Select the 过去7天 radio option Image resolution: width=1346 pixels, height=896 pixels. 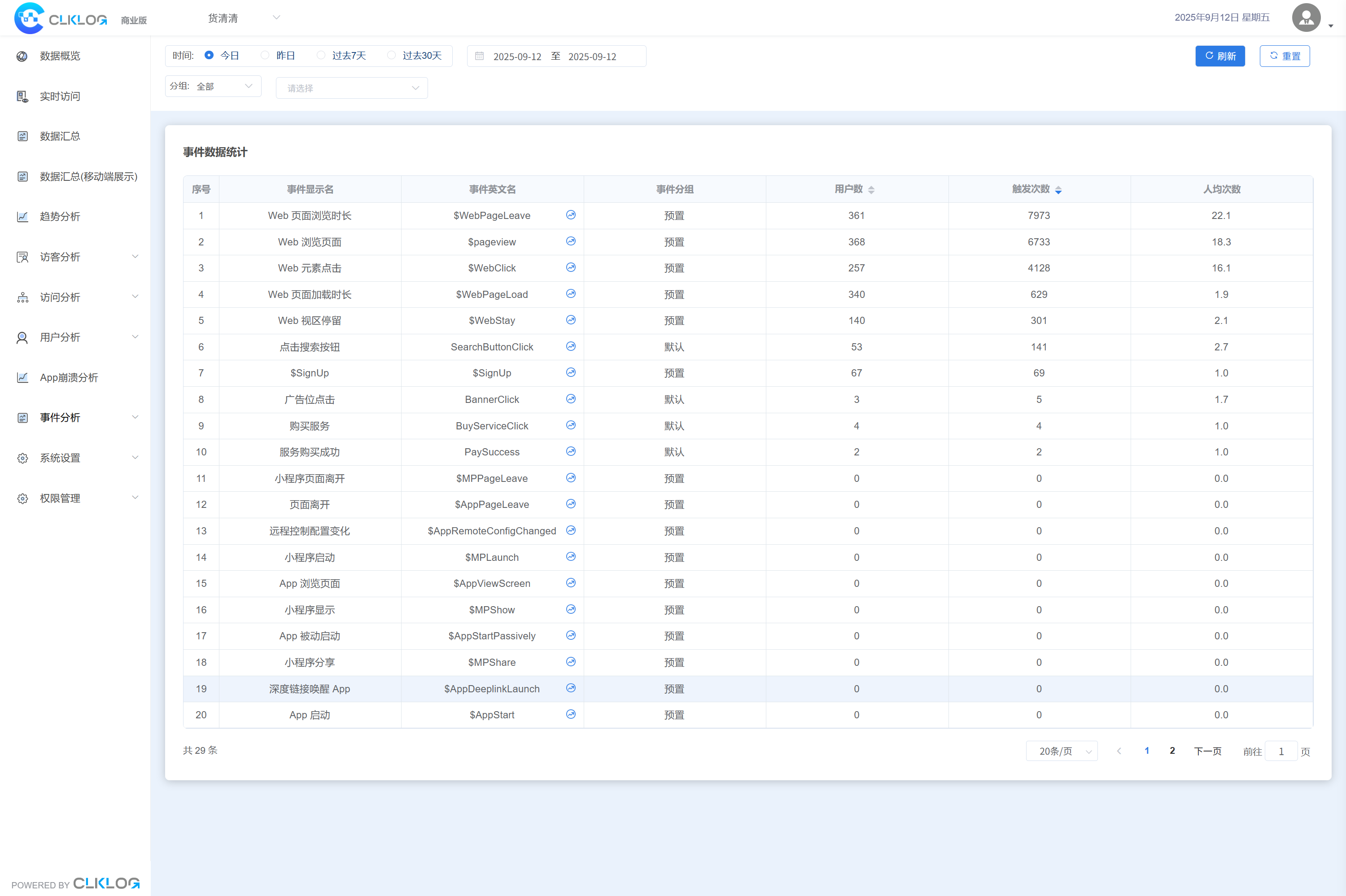(321, 56)
